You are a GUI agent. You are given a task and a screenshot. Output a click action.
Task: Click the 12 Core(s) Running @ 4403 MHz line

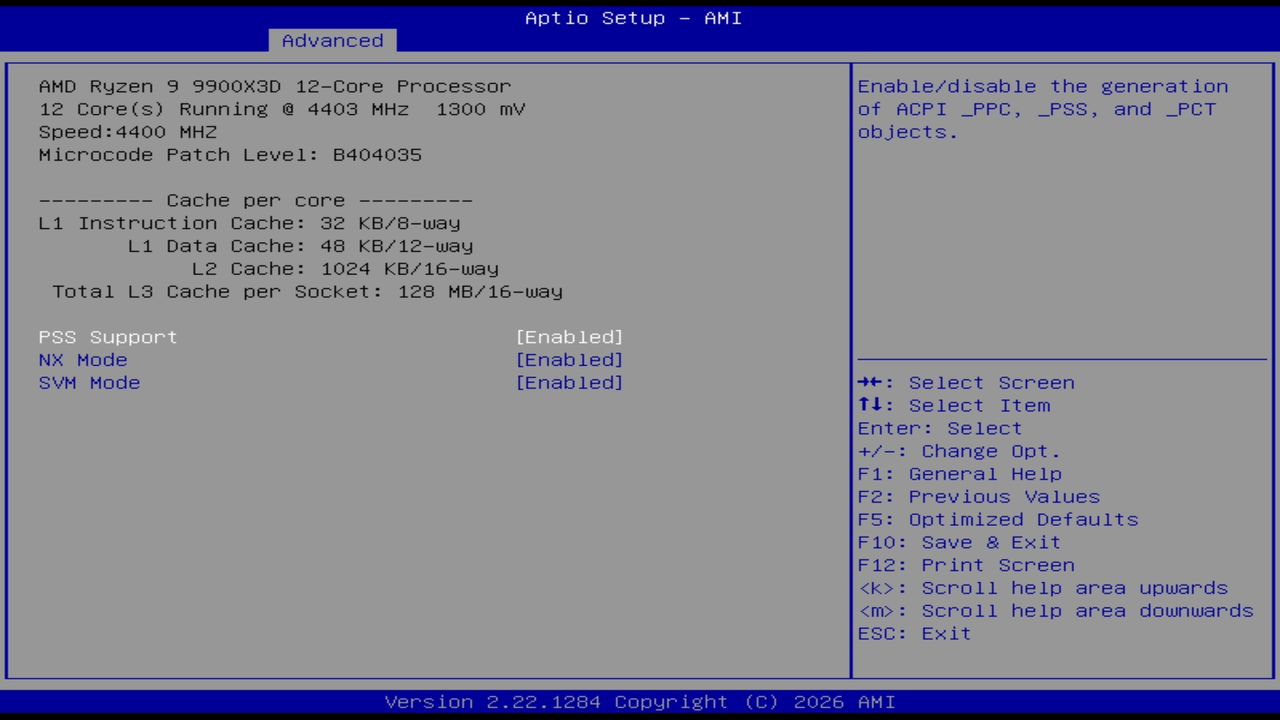tap(282, 109)
